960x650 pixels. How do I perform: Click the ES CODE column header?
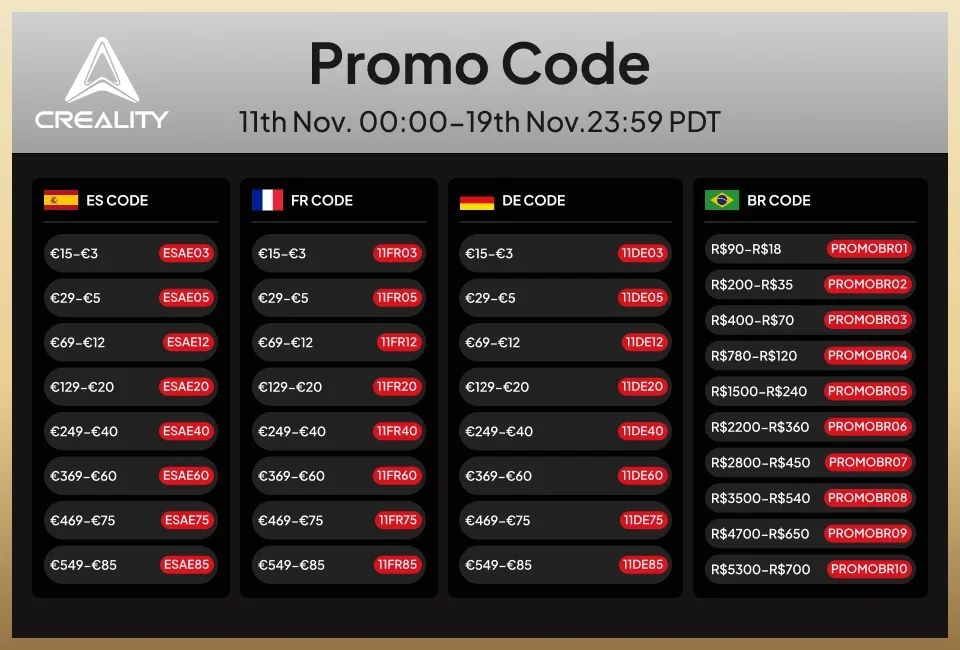[117, 200]
